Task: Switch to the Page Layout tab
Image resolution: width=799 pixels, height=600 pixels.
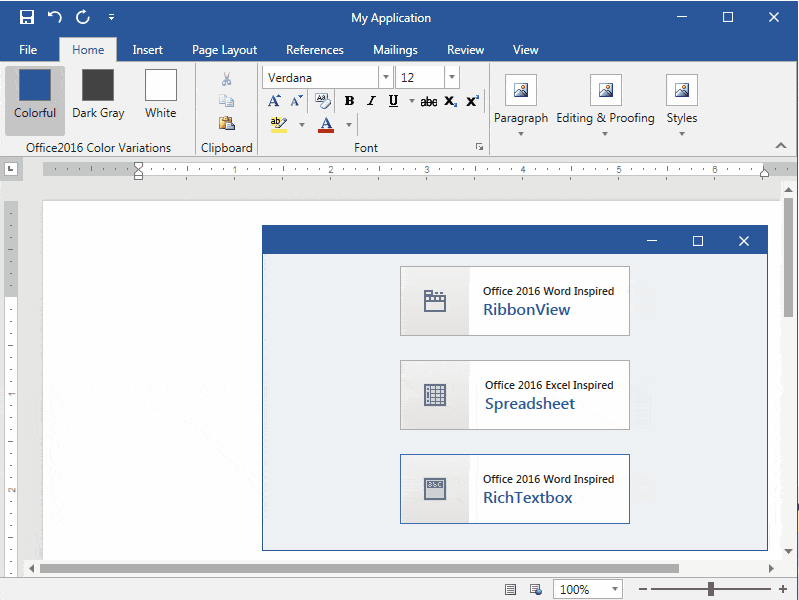Action: pos(224,50)
